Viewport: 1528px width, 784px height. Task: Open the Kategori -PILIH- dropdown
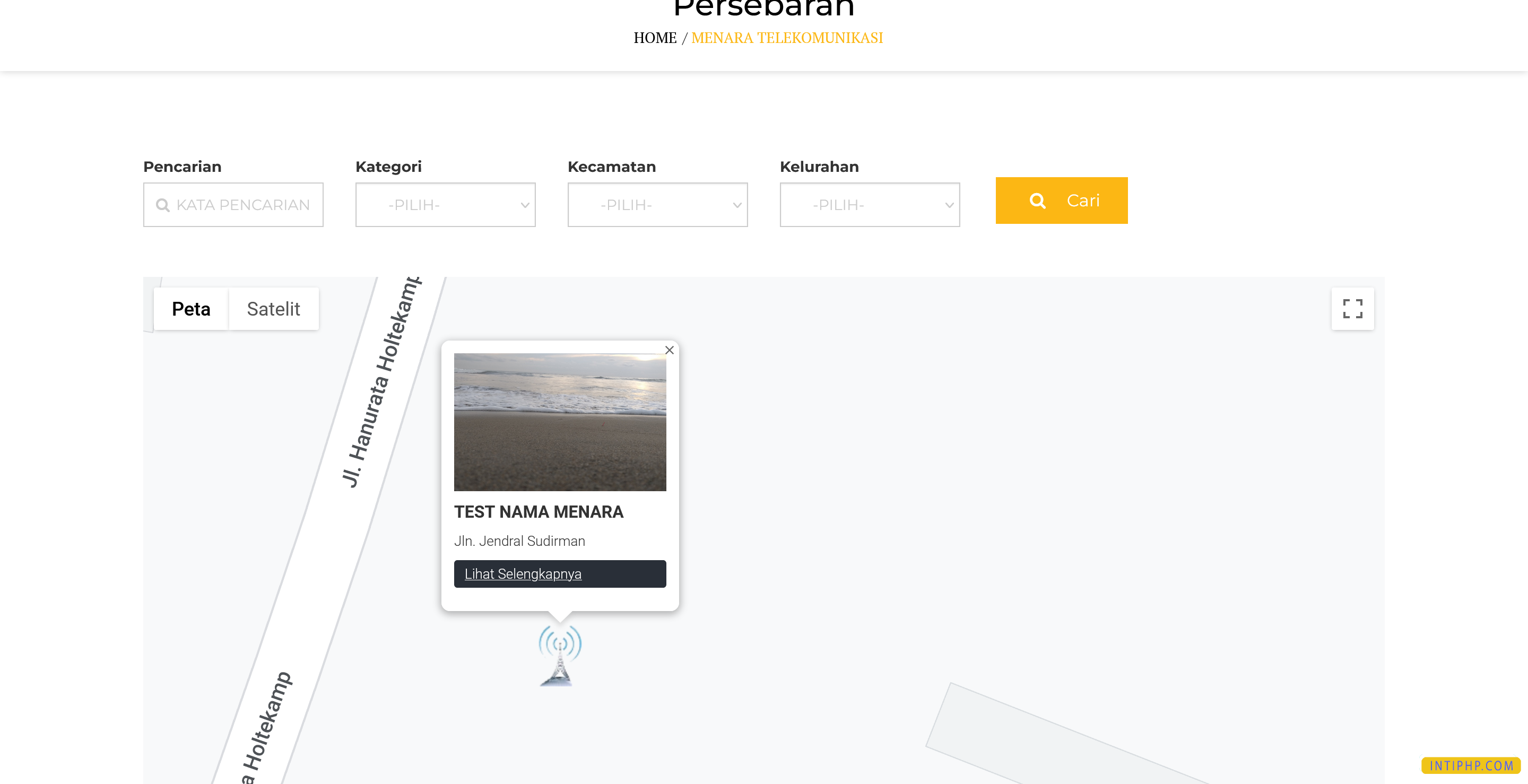pos(445,205)
